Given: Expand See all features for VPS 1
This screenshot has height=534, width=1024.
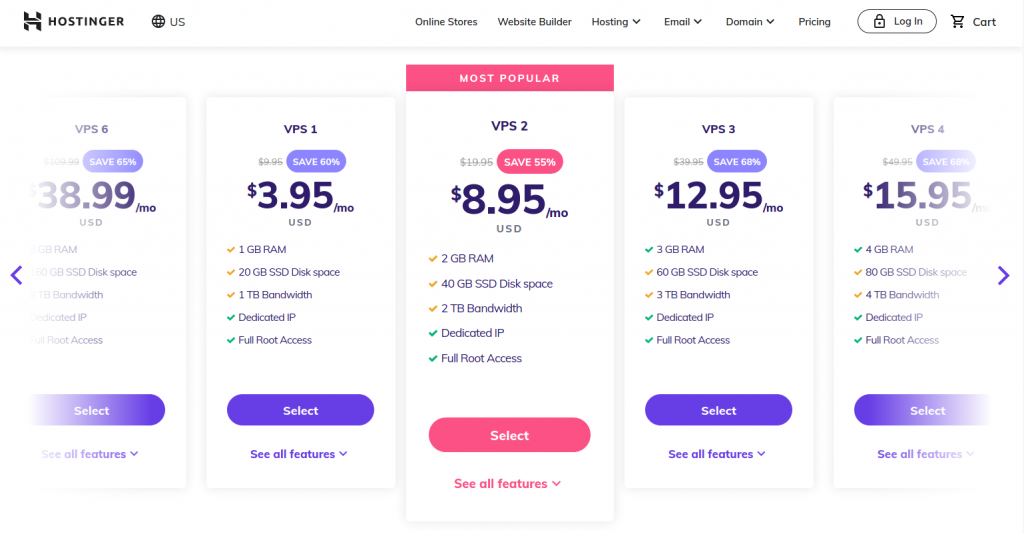Looking at the screenshot, I should click(x=299, y=454).
